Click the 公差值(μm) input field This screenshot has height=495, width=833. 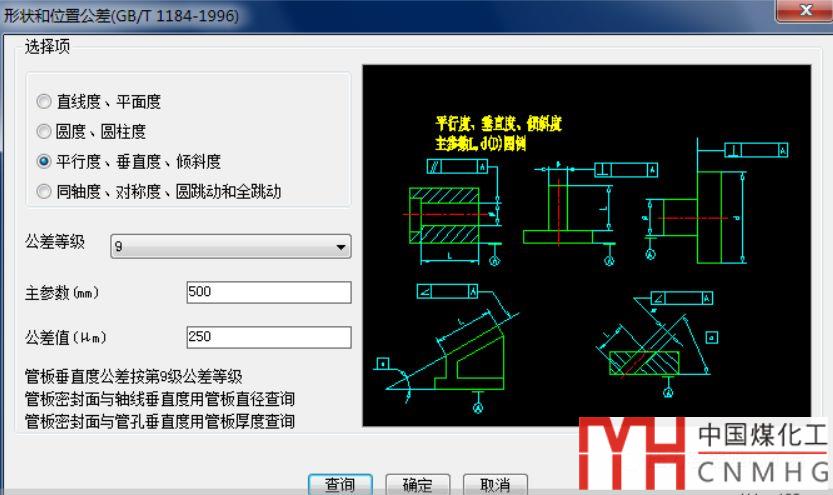point(269,337)
